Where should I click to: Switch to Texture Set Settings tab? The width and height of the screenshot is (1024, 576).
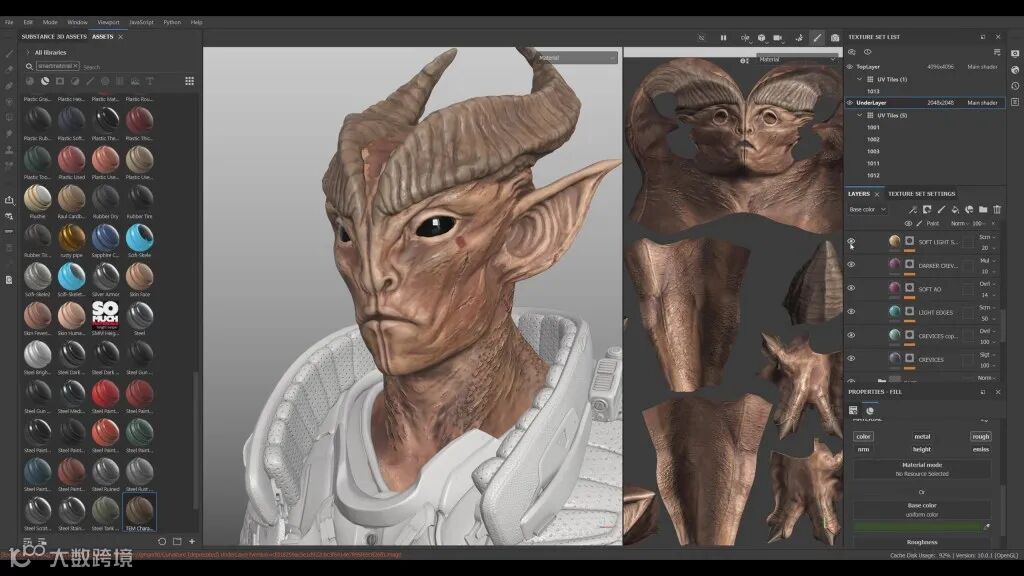pyautogui.click(x=921, y=194)
